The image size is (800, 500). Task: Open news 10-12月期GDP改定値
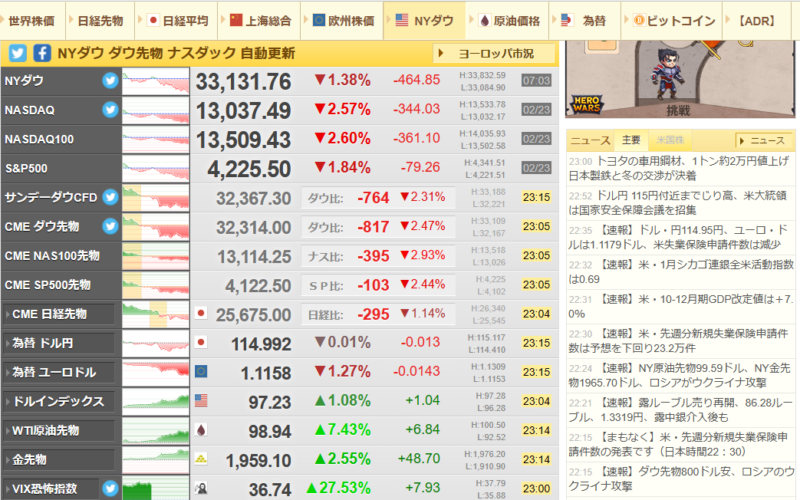(x=680, y=306)
